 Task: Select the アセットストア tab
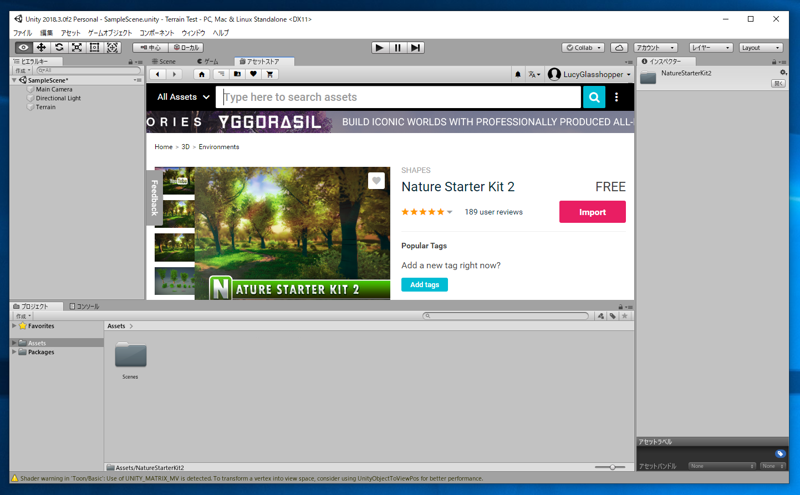tap(263, 61)
